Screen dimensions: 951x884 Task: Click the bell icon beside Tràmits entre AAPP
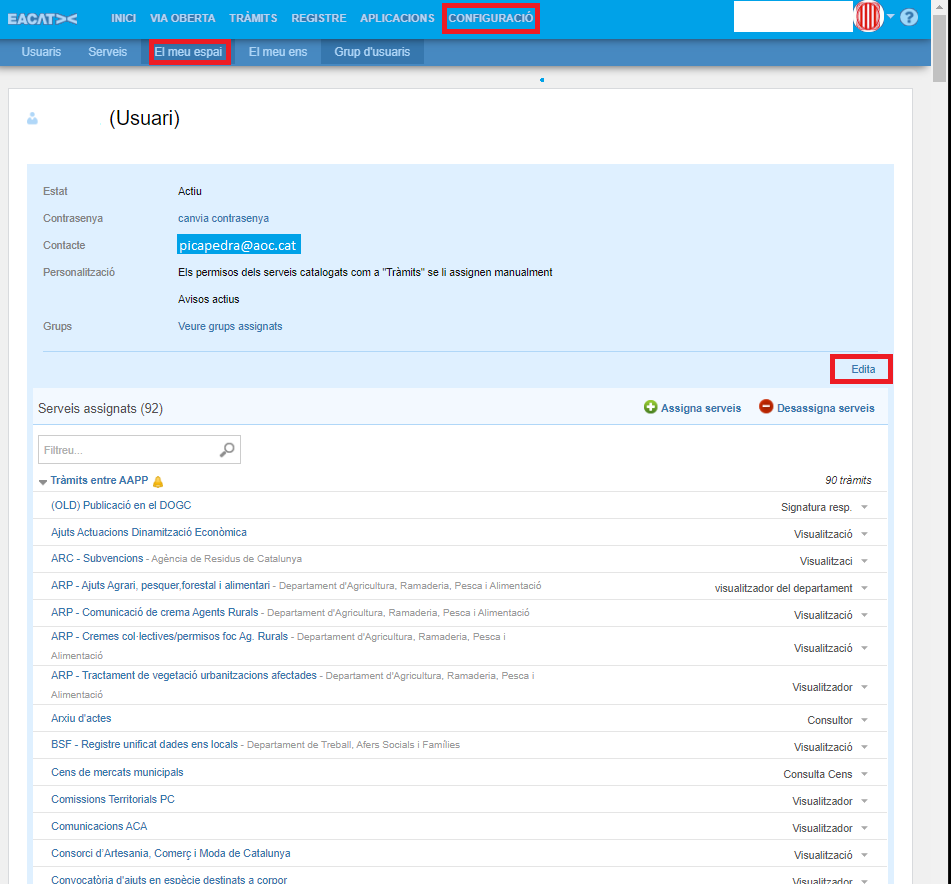[158, 481]
